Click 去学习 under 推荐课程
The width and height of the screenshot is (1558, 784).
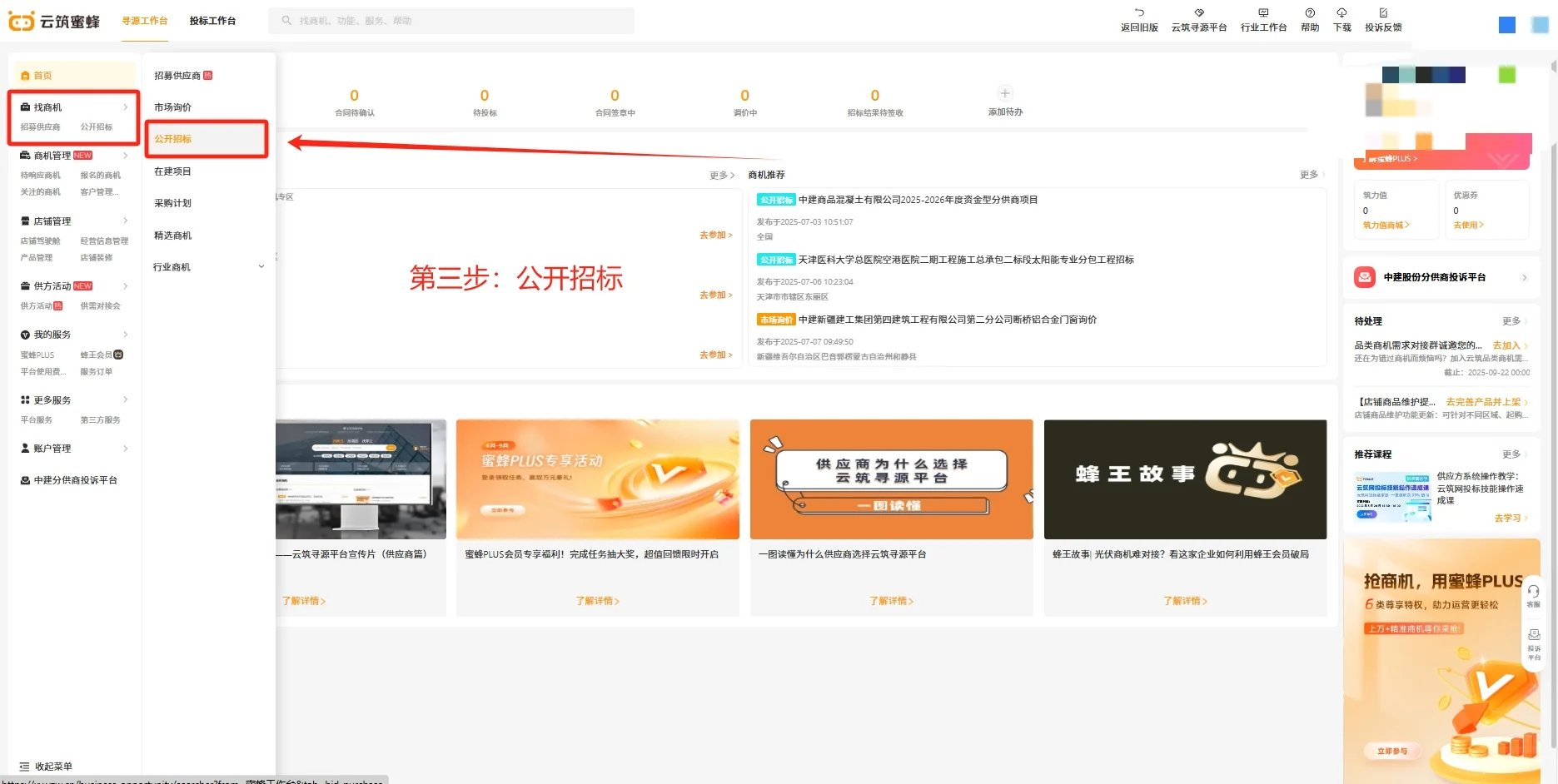(x=1509, y=518)
